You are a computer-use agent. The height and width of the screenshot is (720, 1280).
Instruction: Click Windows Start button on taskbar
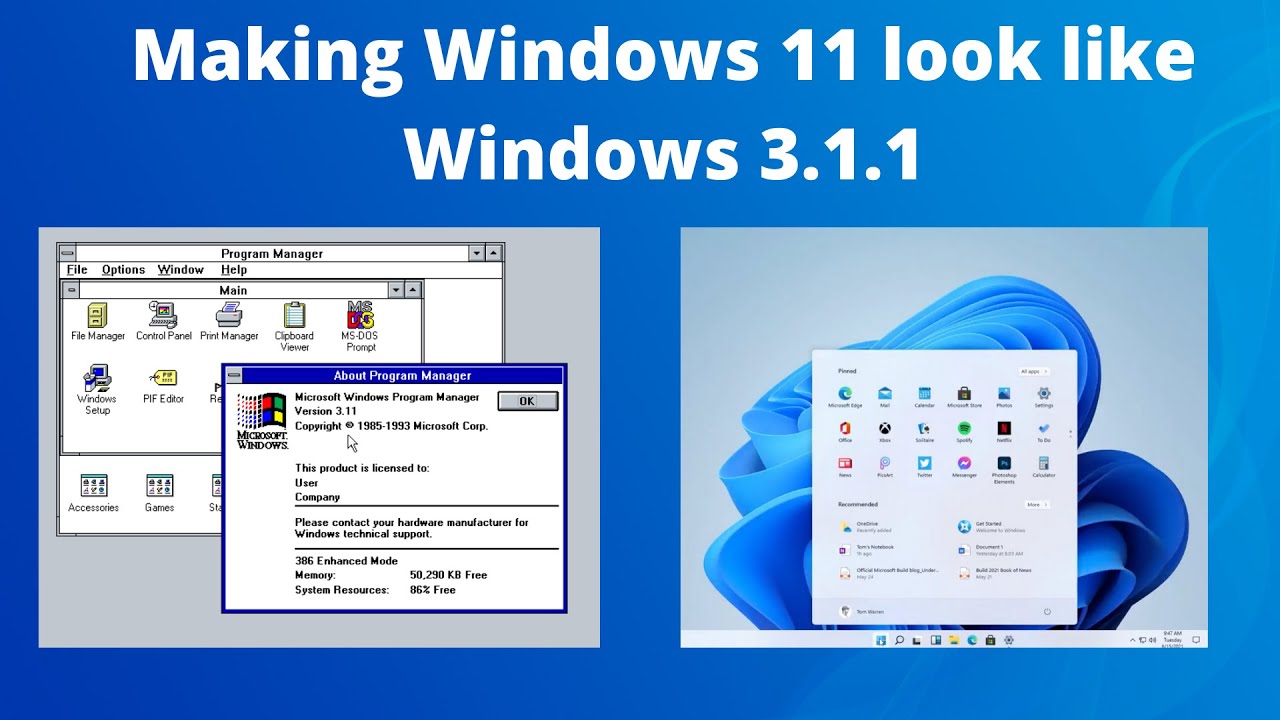(881, 640)
